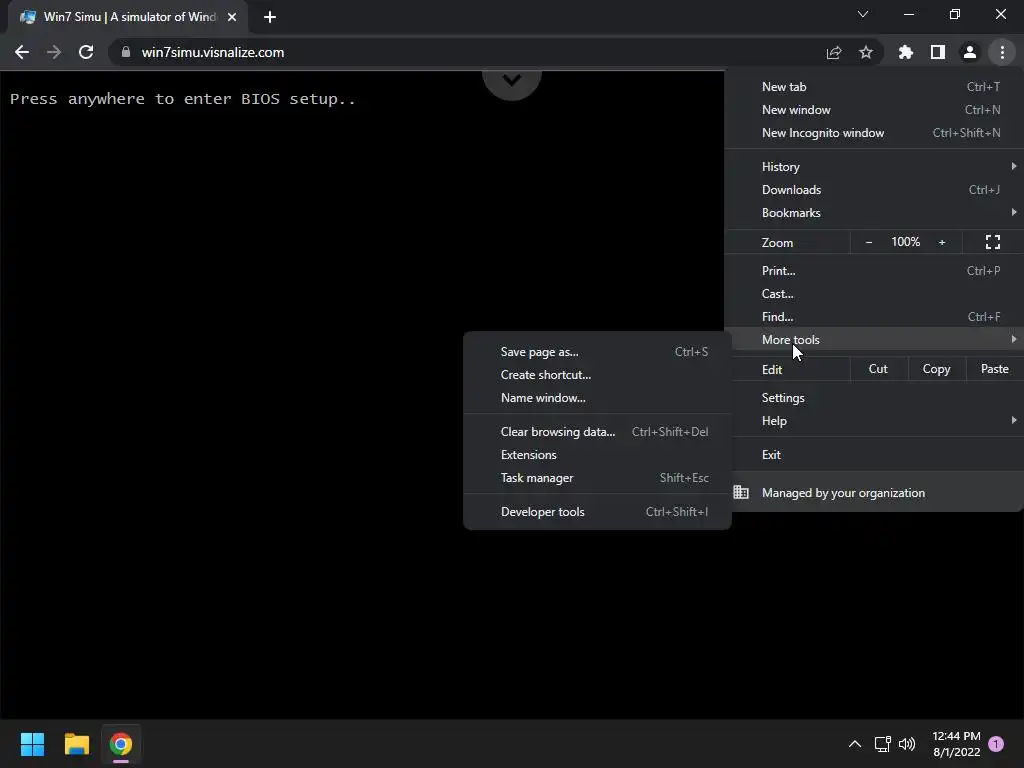Image resolution: width=1024 pixels, height=768 pixels.
Task: Select New tab menu item
Action: 874,87
